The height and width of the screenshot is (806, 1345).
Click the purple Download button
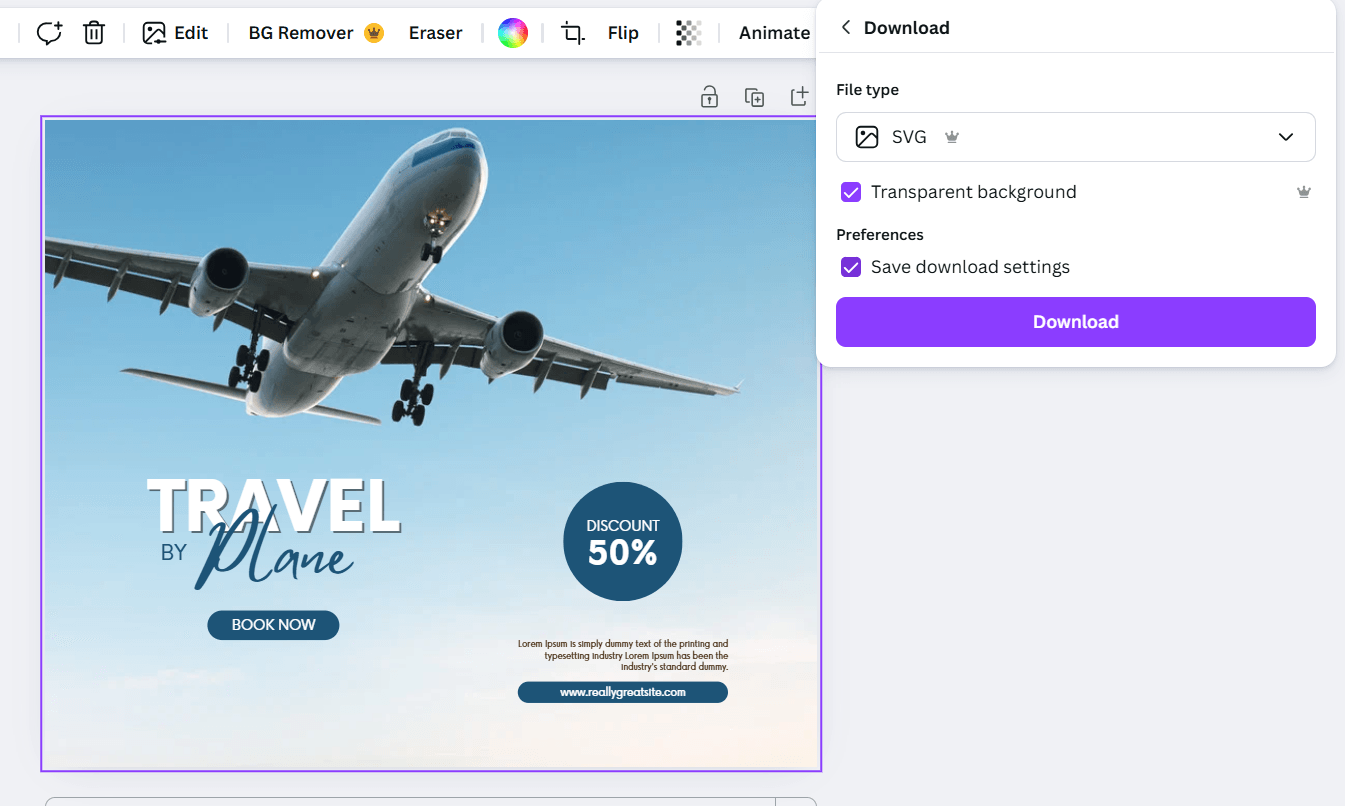[1076, 322]
